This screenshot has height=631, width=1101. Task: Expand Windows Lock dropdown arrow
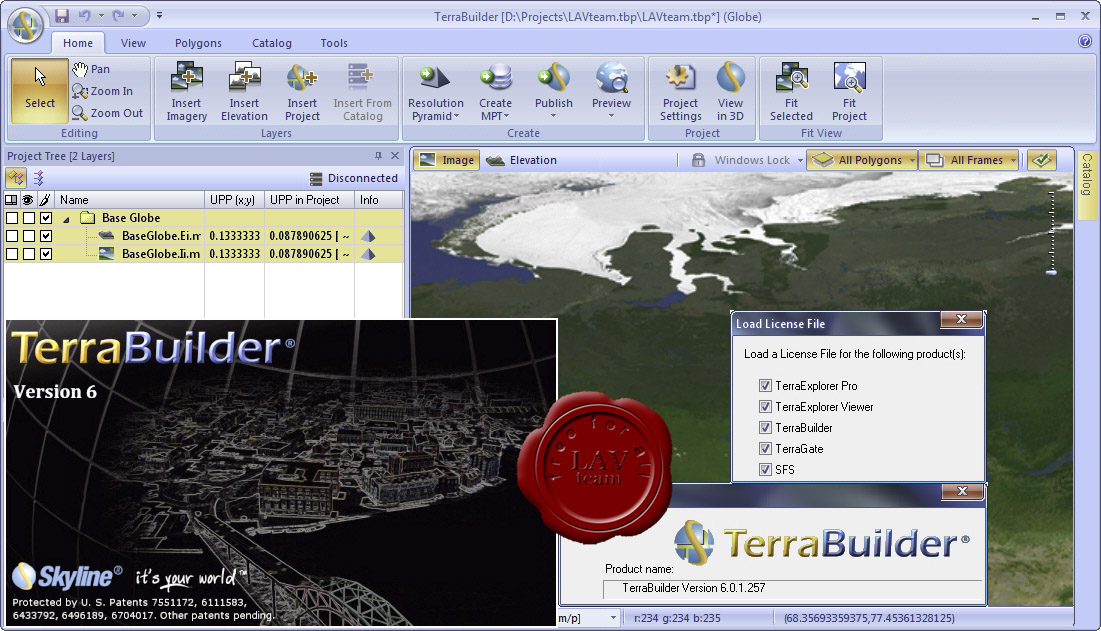[800, 161]
